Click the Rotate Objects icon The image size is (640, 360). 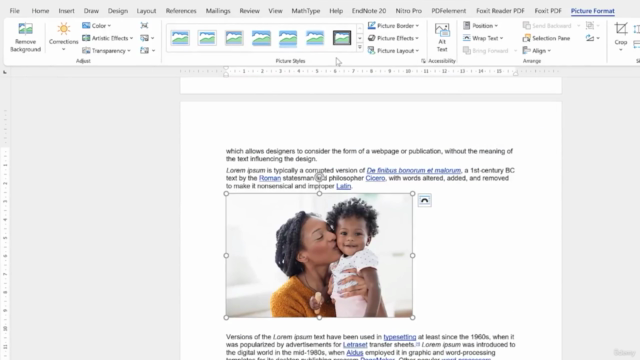(x=589, y=38)
